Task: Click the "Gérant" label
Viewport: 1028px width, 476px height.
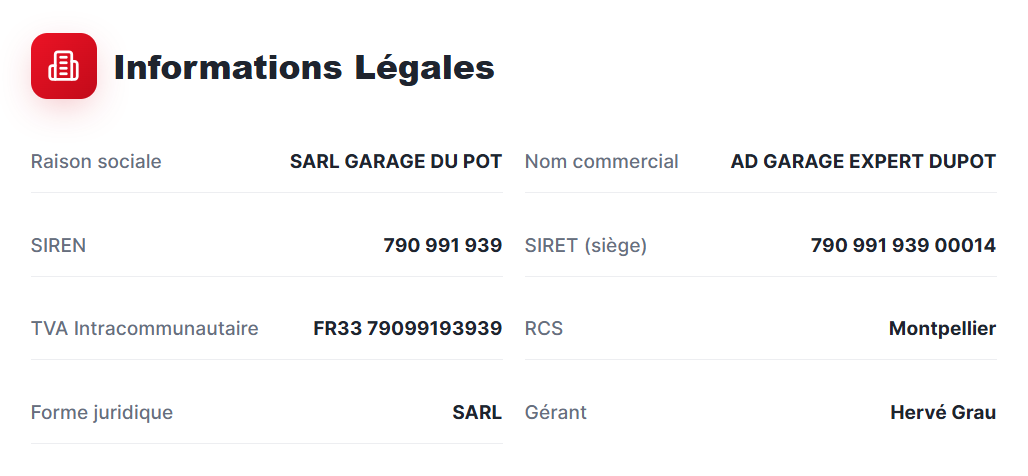Action: click(x=555, y=412)
